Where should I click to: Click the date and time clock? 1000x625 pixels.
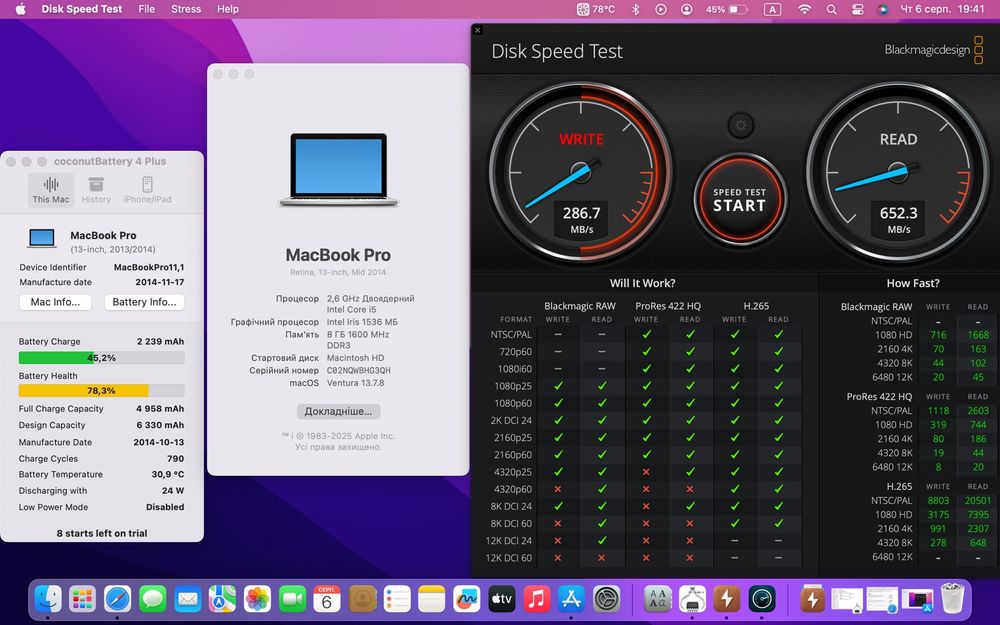pyautogui.click(x=942, y=9)
